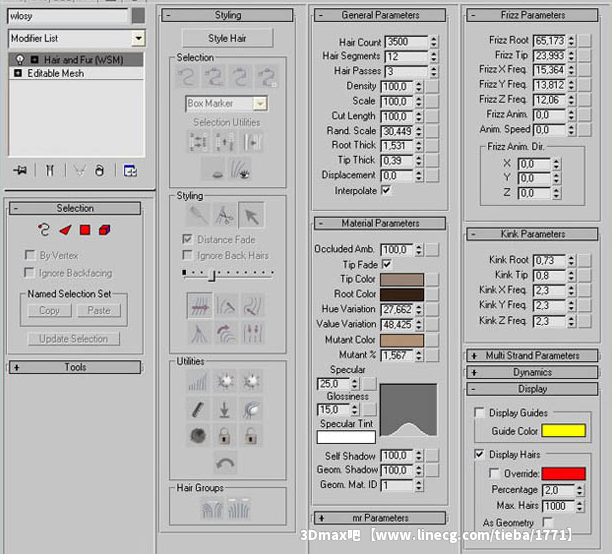Toggle the By Vertex checkbox
The height and width of the screenshot is (554, 612).
tap(29, 255)
